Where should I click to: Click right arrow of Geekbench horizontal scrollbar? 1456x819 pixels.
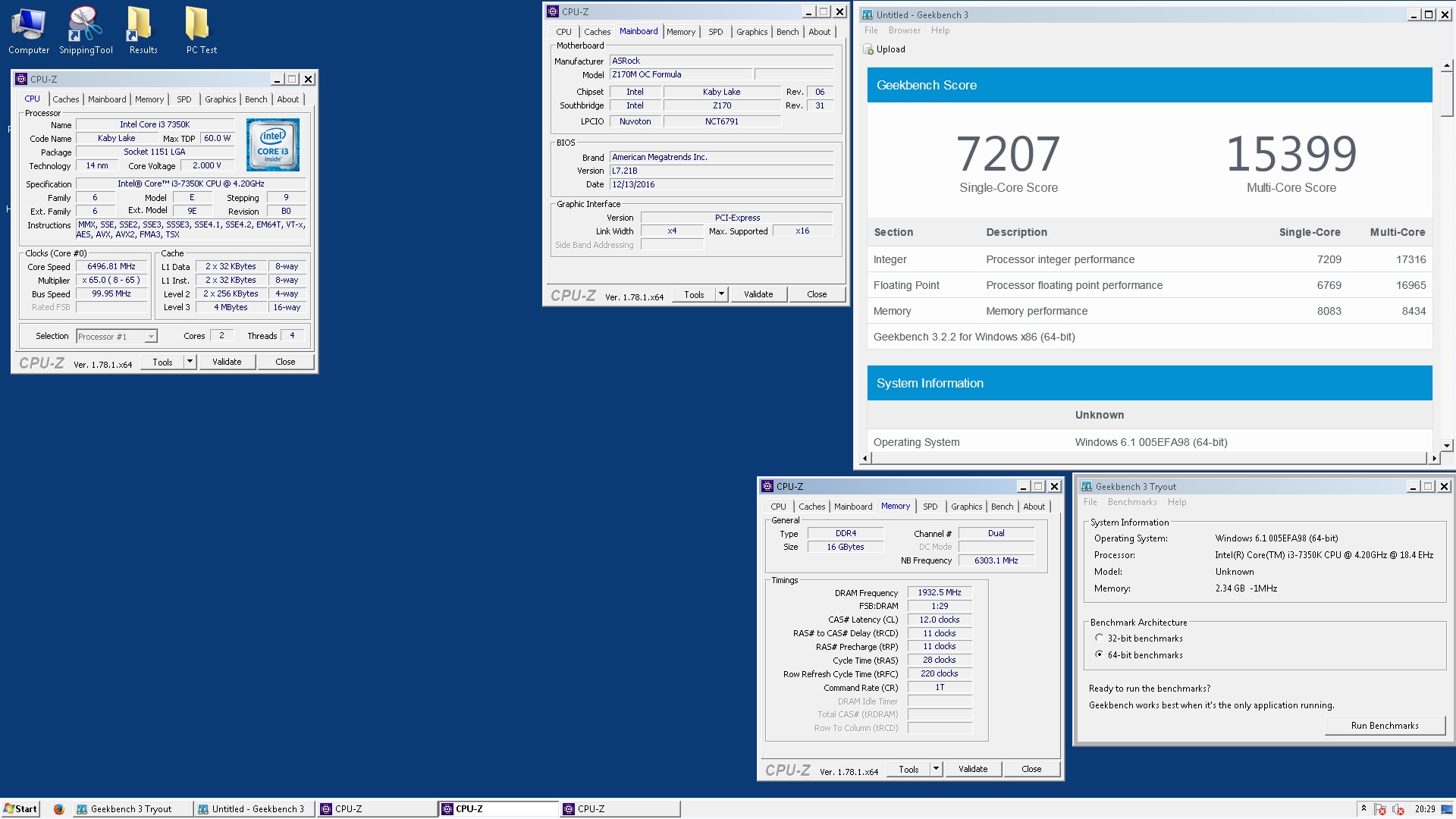[x=1434, y=458]
